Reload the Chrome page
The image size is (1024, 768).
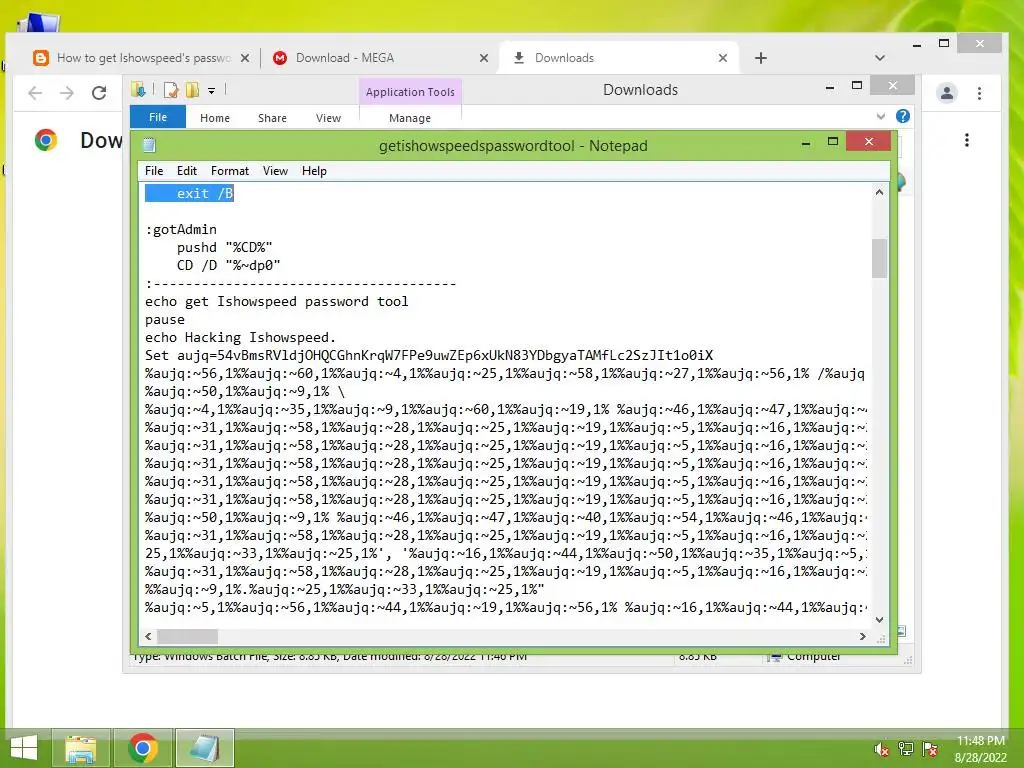tap(99, 93)
